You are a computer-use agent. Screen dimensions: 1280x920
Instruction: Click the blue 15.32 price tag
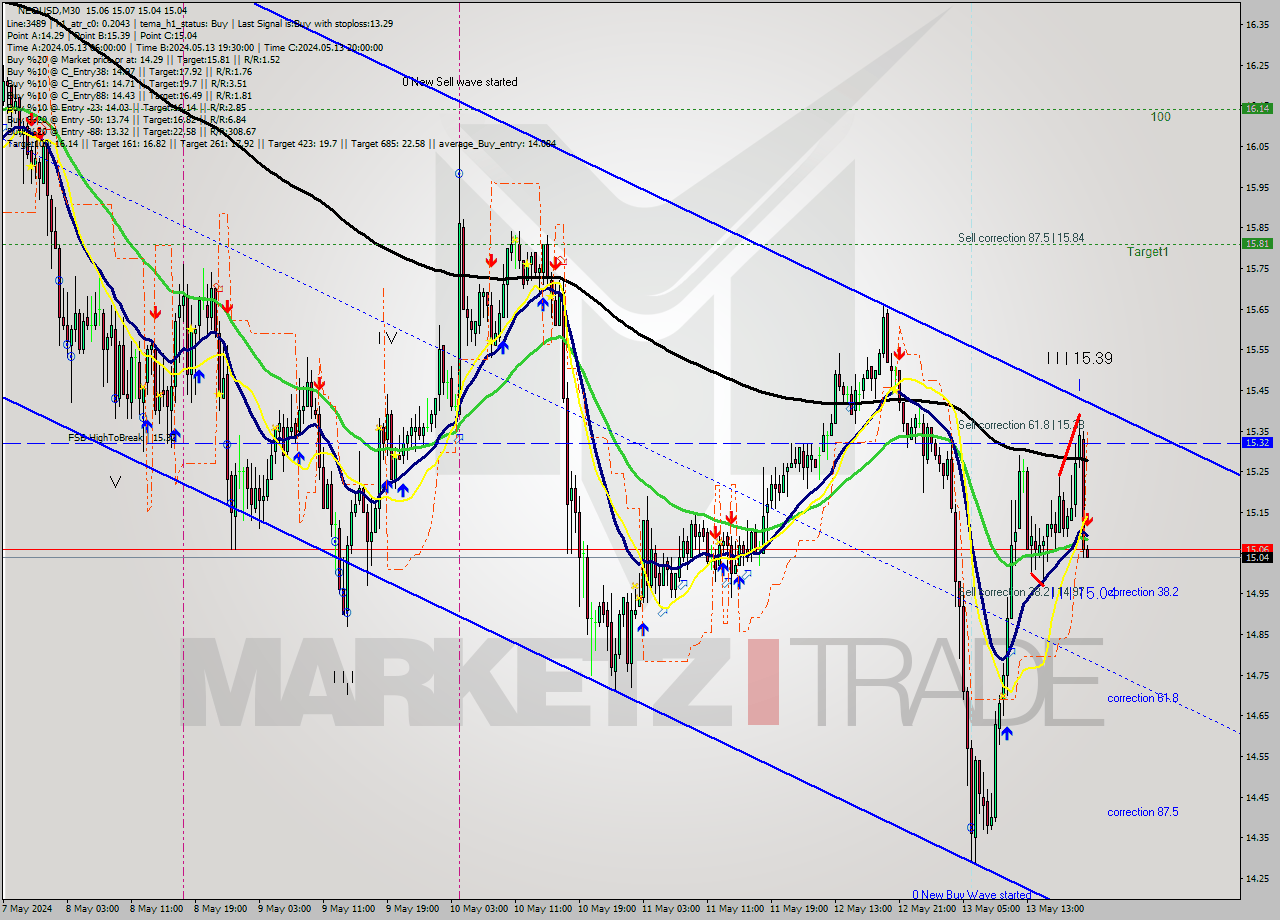1256,442
